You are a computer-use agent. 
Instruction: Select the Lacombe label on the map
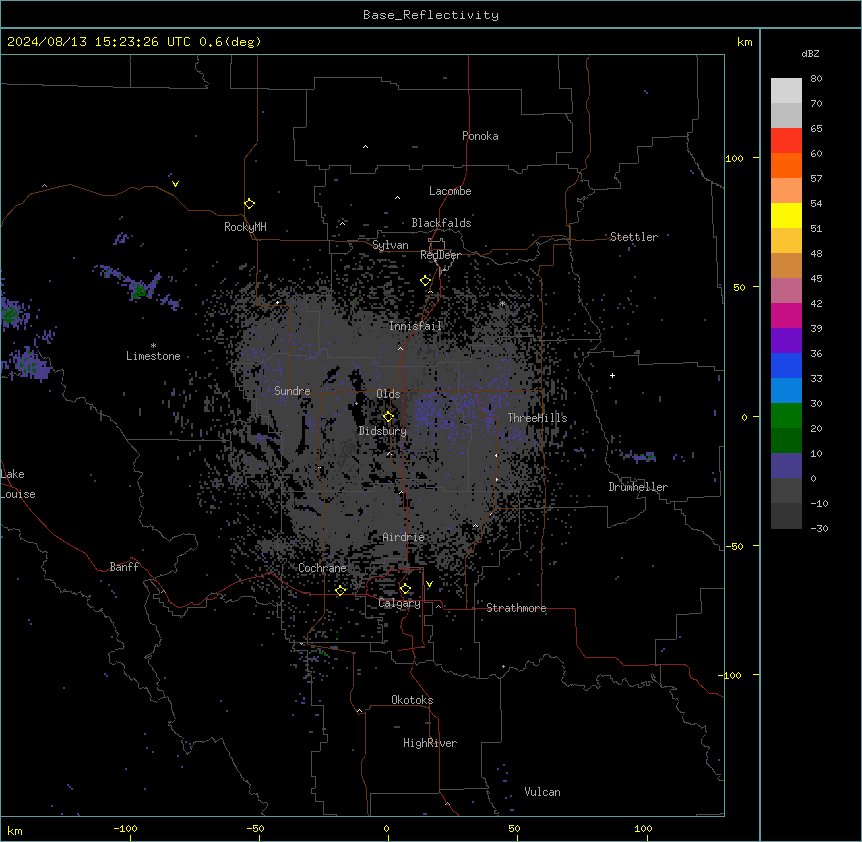(450, 191)
